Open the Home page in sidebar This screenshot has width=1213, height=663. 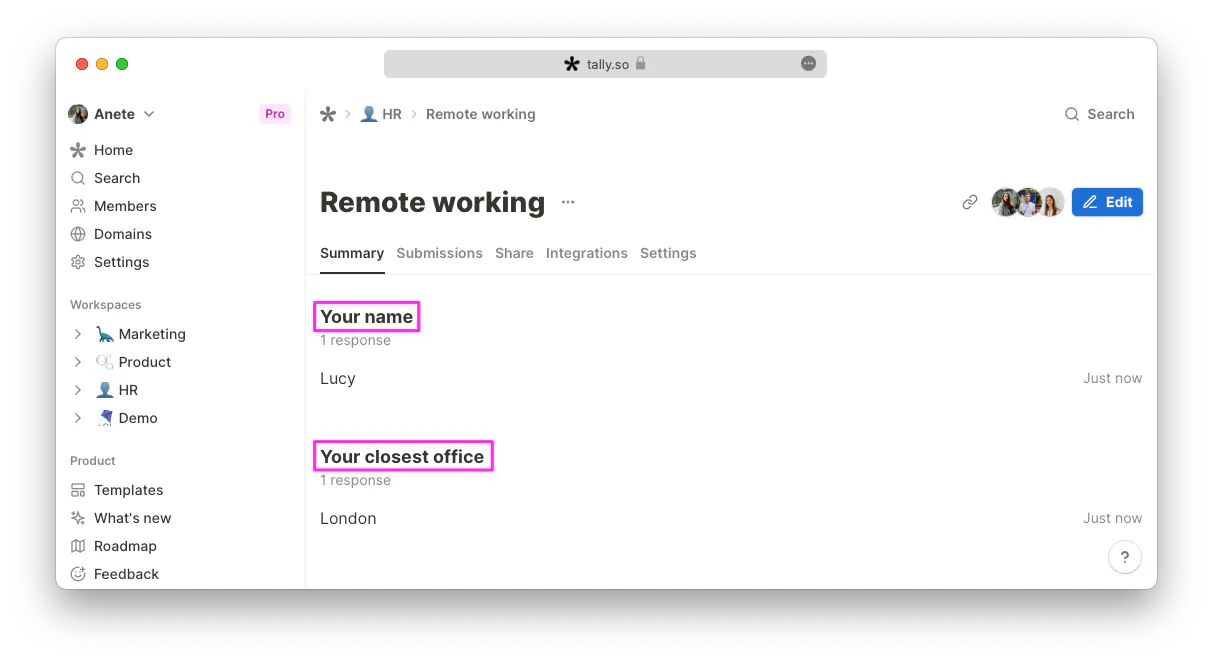pyautogui.click(x=101, y=150)
